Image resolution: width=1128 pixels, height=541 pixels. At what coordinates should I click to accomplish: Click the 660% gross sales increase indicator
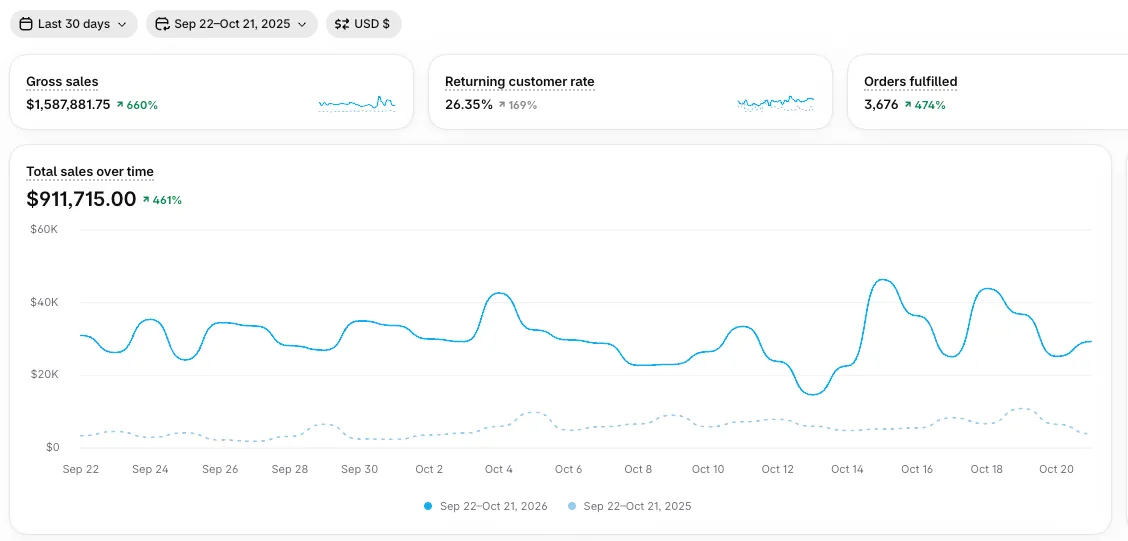[137, 105]
